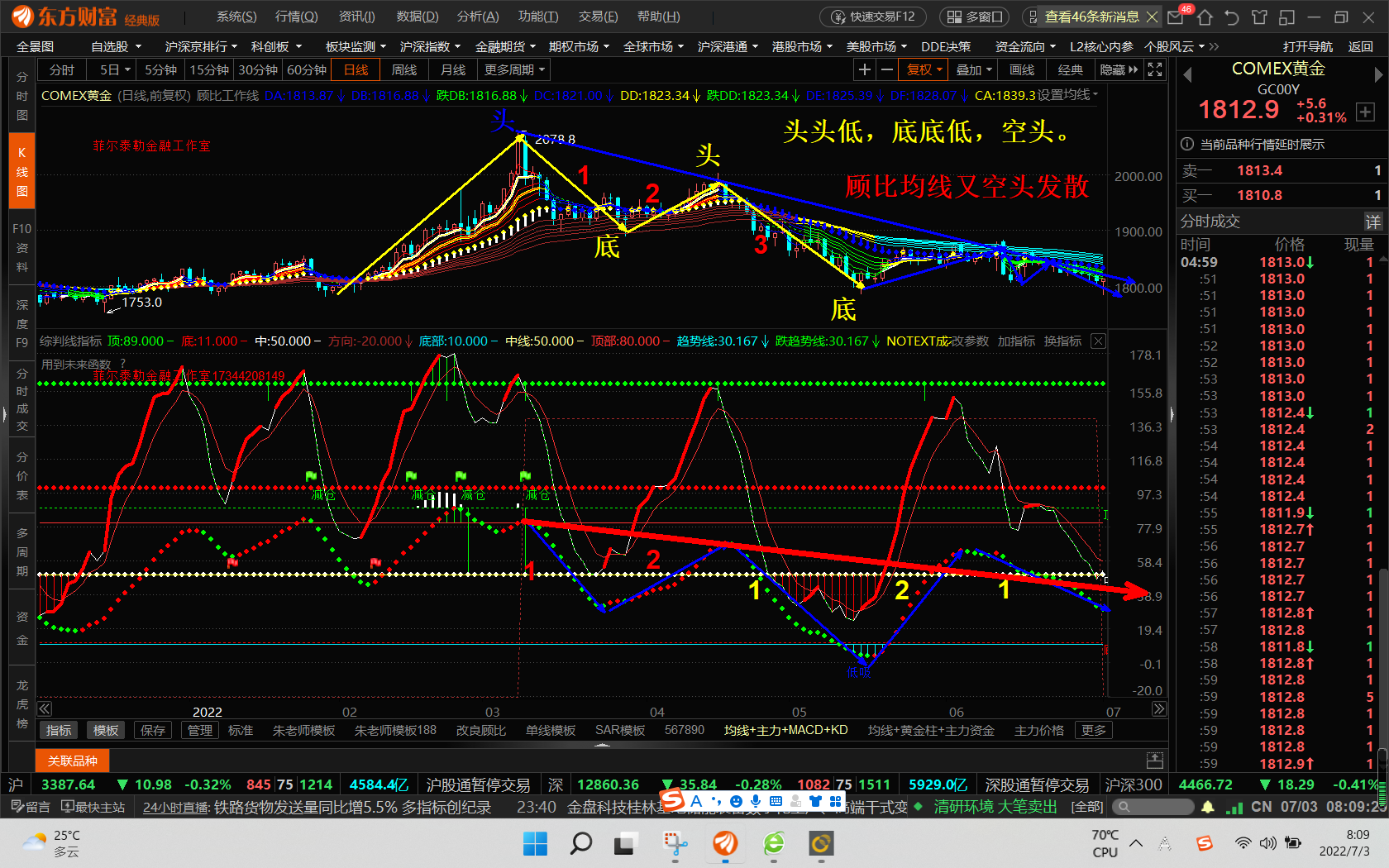
Task: Open 龙虎榜 in the left sidebar
Action: click(22, 704)
